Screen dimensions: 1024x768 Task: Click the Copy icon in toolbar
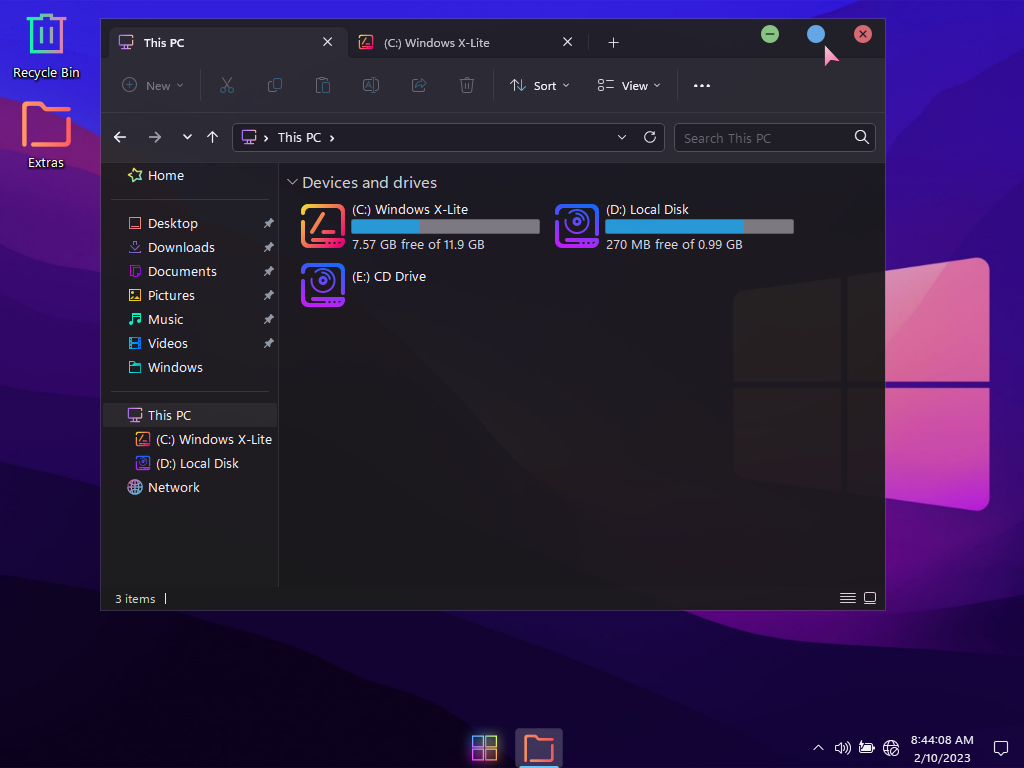pyautogui.click(x=275, y=86)
